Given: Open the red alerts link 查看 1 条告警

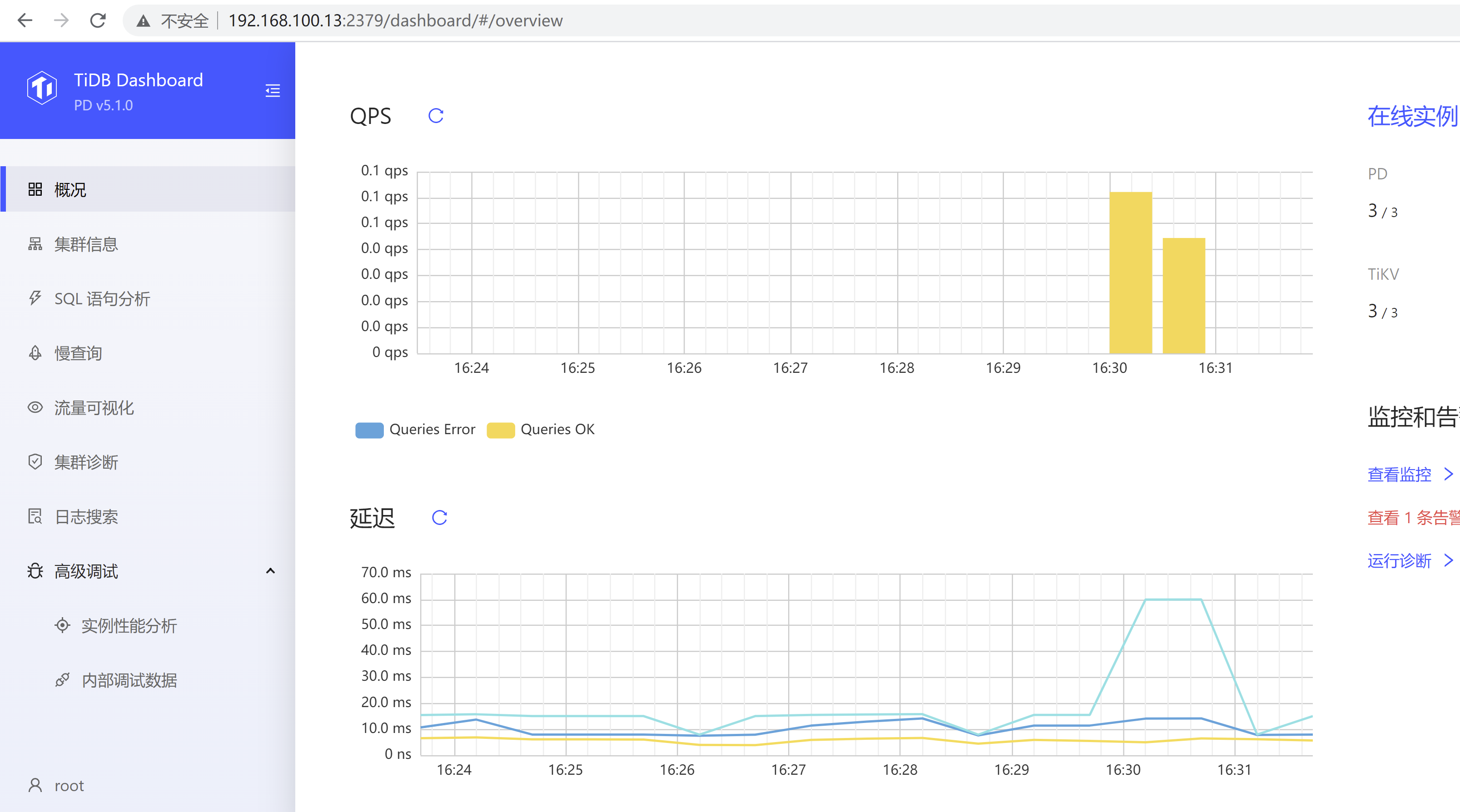Looking at the screenshot, I should point(1414,517).
